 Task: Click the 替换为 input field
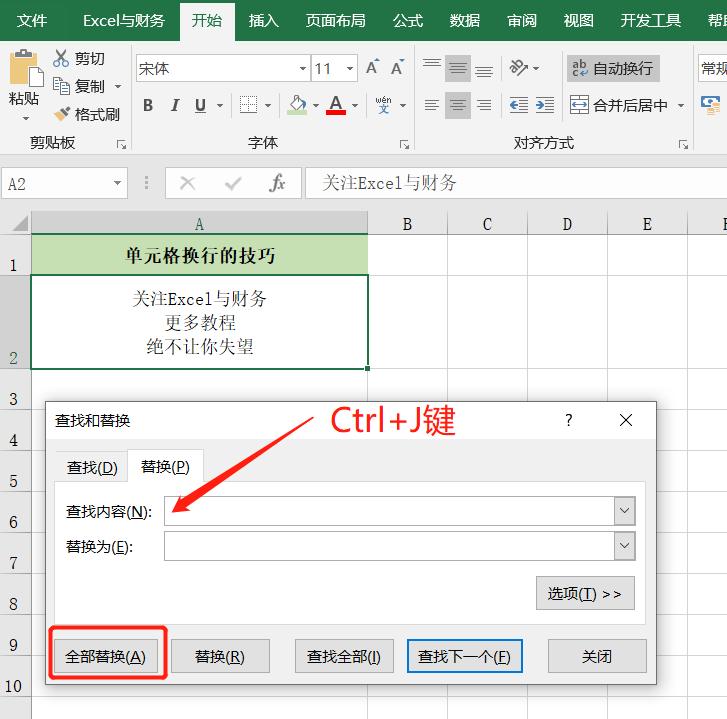tap(389, 546)
